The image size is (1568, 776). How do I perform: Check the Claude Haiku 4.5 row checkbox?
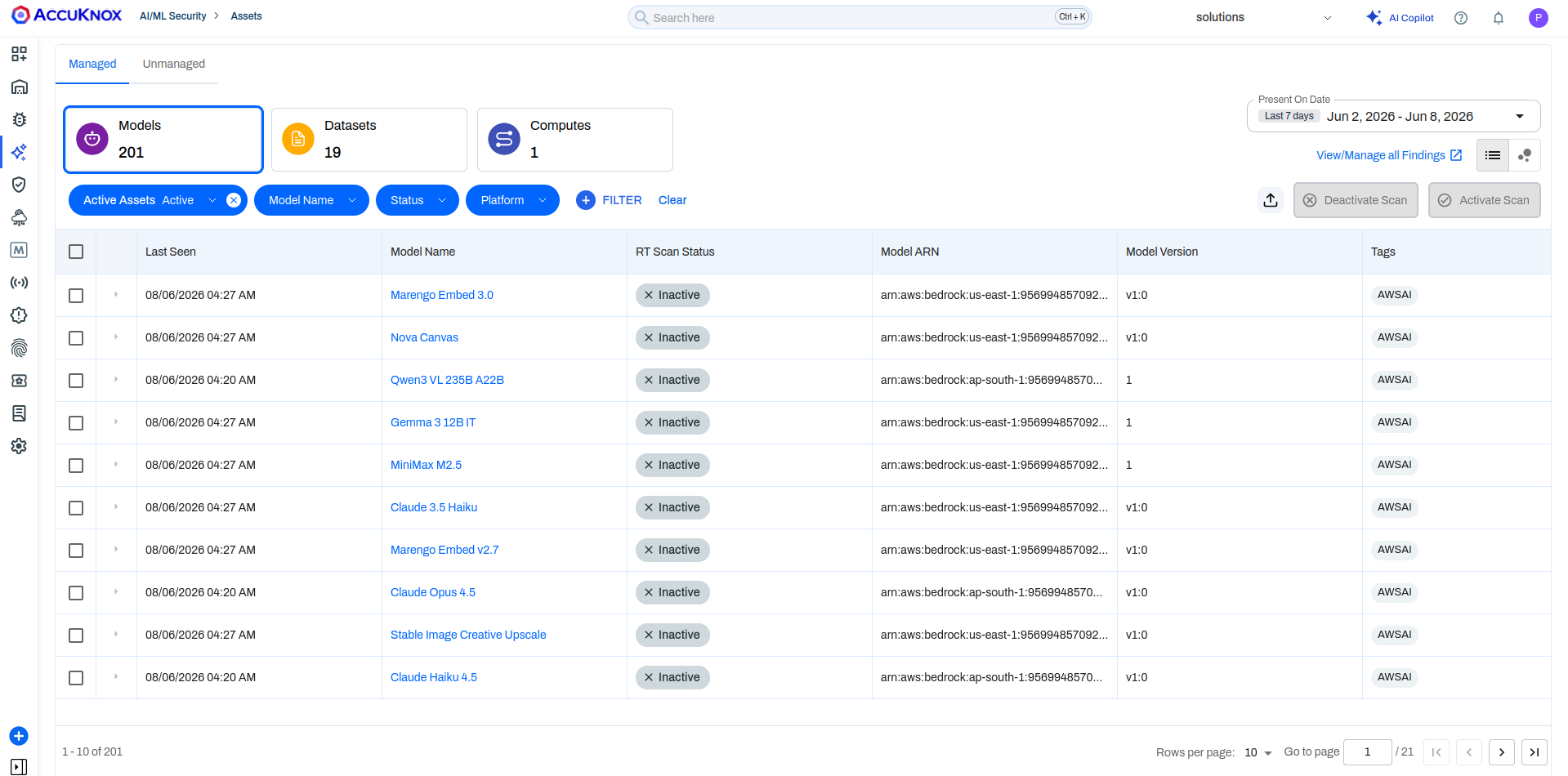pos(76,678)
